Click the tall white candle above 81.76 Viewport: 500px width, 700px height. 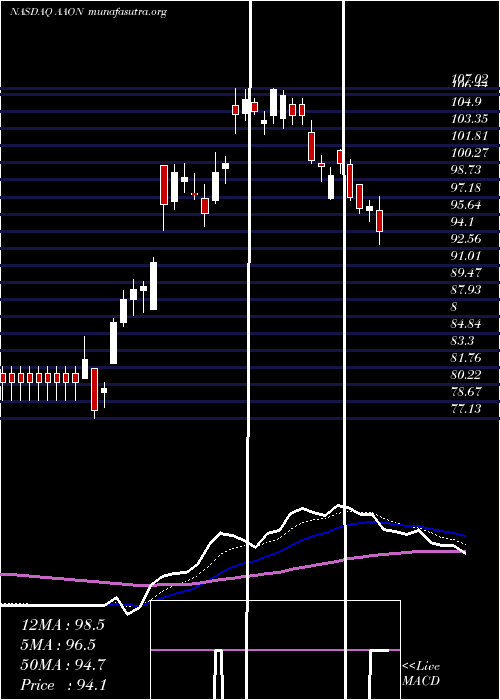point(113,343)
